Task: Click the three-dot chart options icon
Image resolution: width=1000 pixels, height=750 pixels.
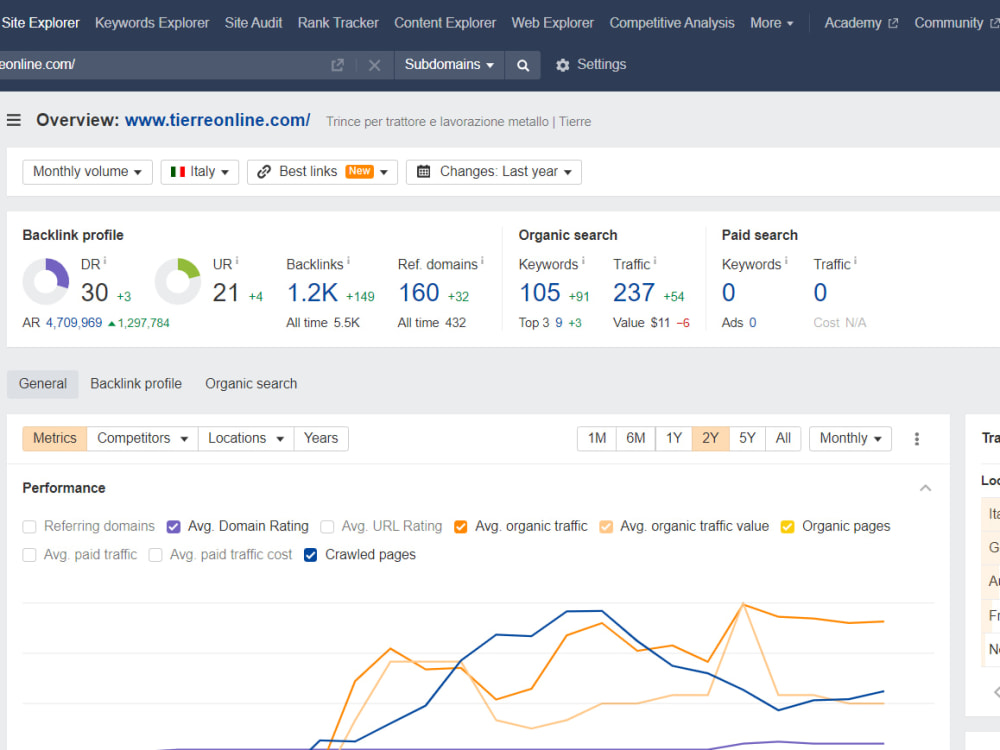Action: pos(916,439)
